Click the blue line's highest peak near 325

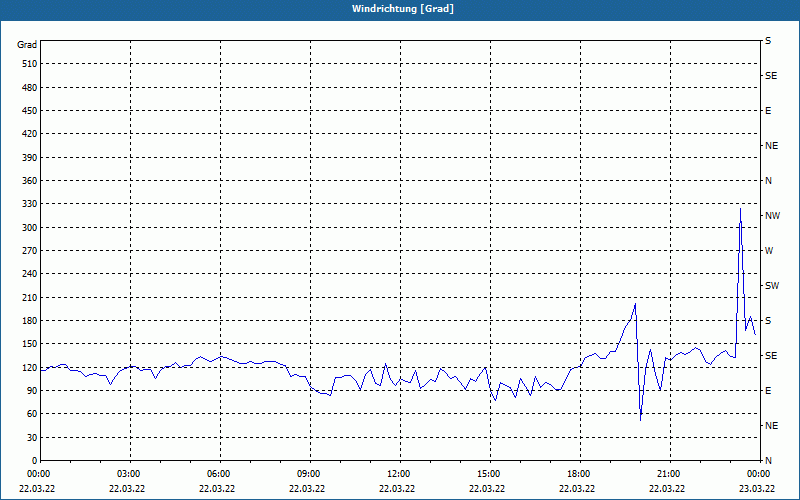pos(740,209)
